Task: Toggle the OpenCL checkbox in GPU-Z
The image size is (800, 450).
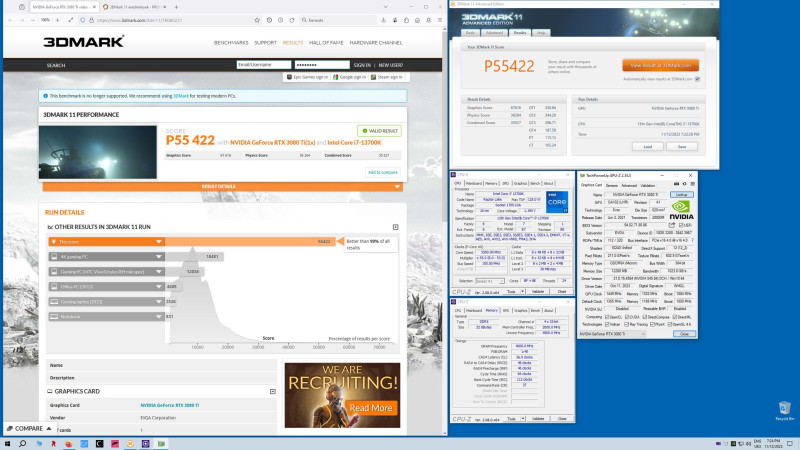Action: pos(607,317)
